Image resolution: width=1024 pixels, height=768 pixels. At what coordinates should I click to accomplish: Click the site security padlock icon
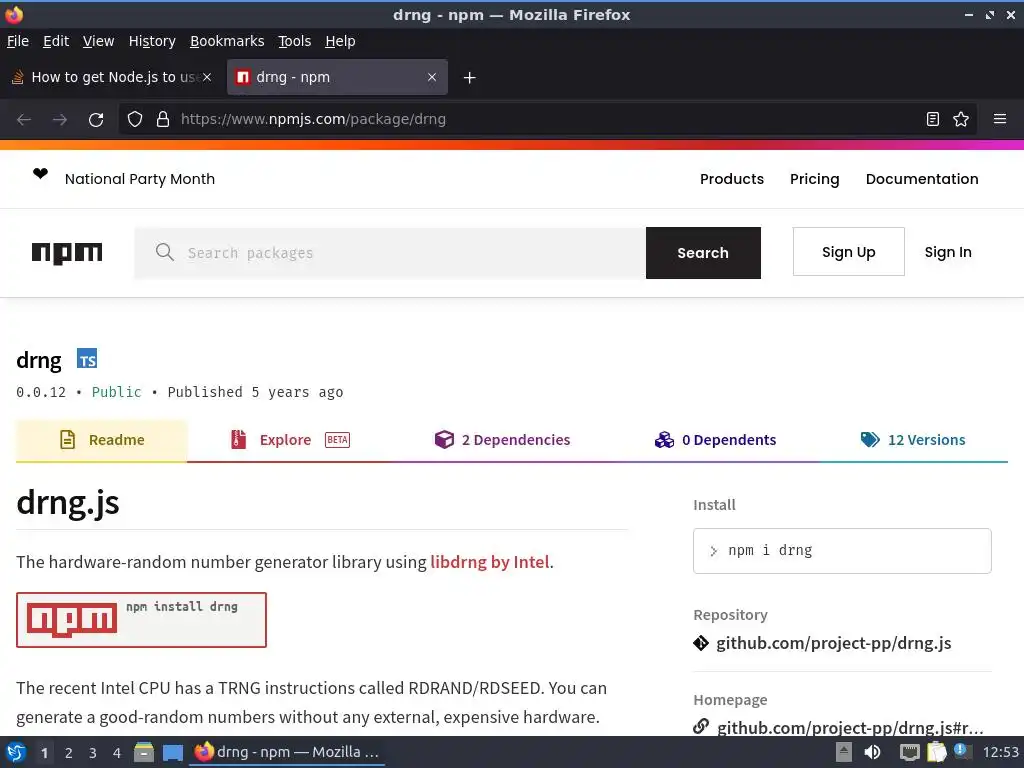click(163, 119)
